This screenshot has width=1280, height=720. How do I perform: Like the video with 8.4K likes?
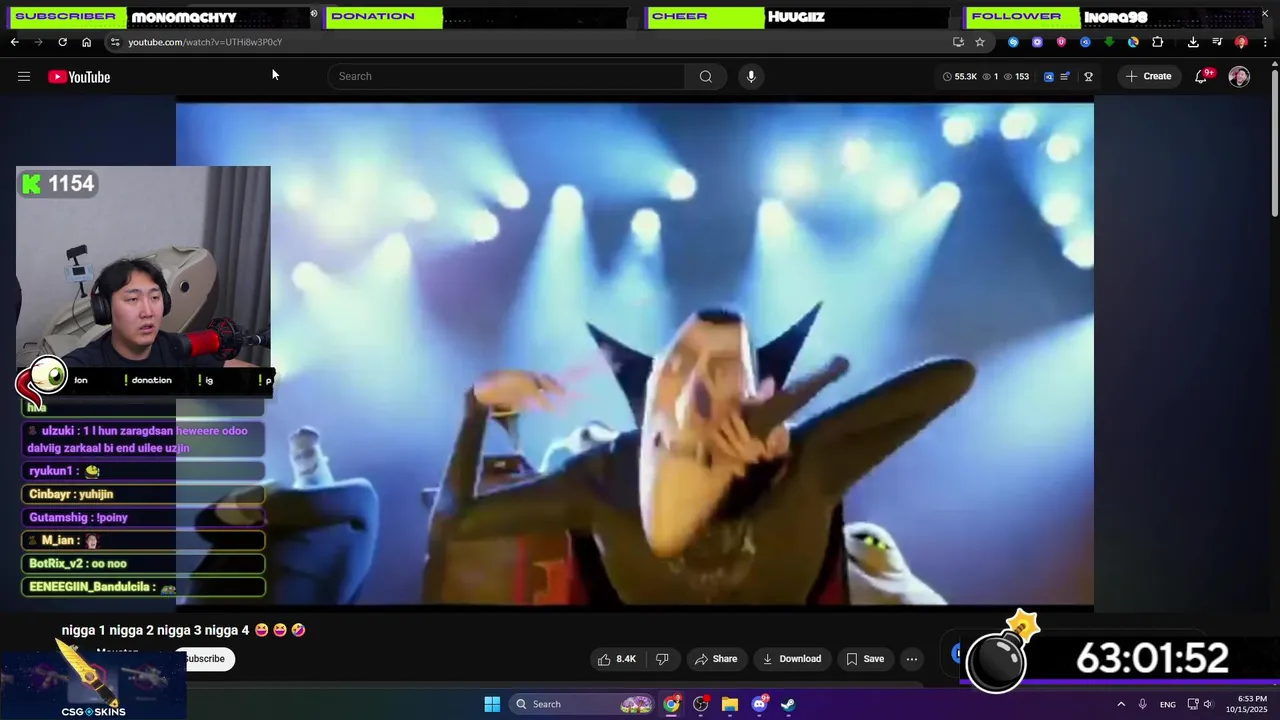pyautogui.click(x=616, y=659)
